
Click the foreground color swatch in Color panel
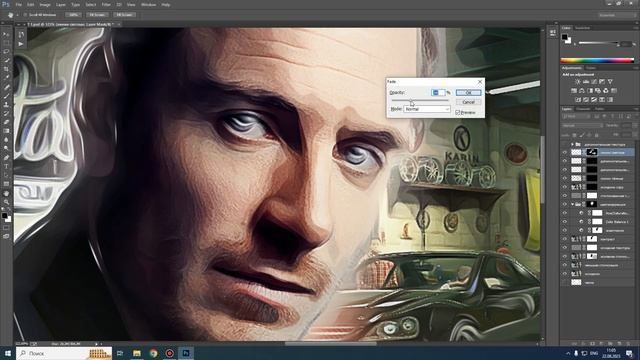(x=564, y=37)
